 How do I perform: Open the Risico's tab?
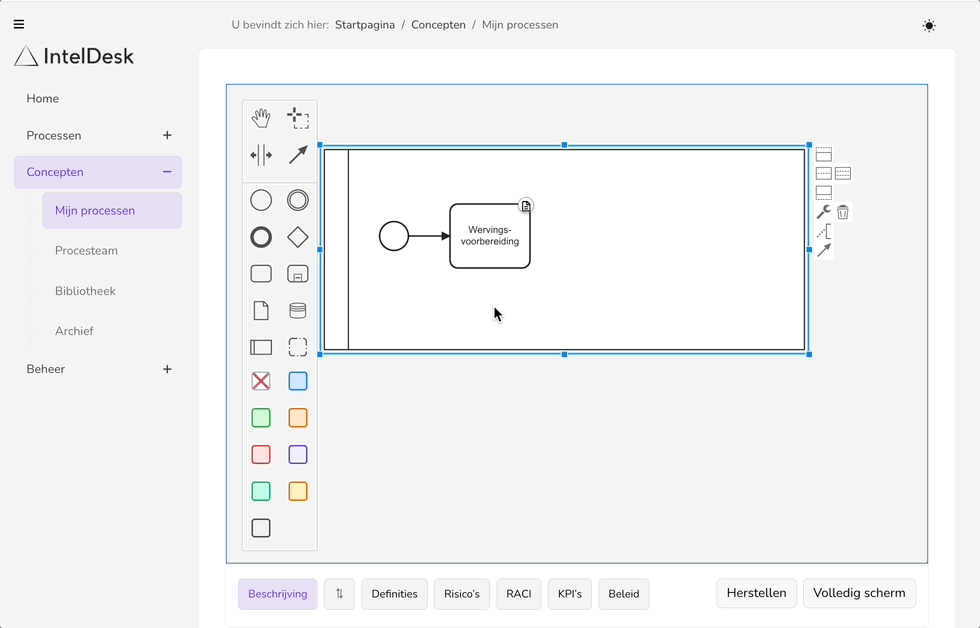tap(462, 594)
